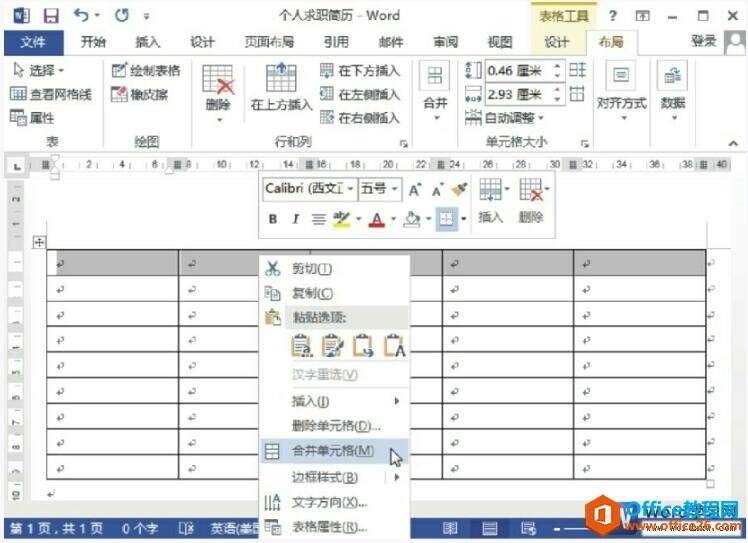Click the text highlight color button
This screenshot has width=748, height=543.
pyautogui.click(x=342, y=219)
